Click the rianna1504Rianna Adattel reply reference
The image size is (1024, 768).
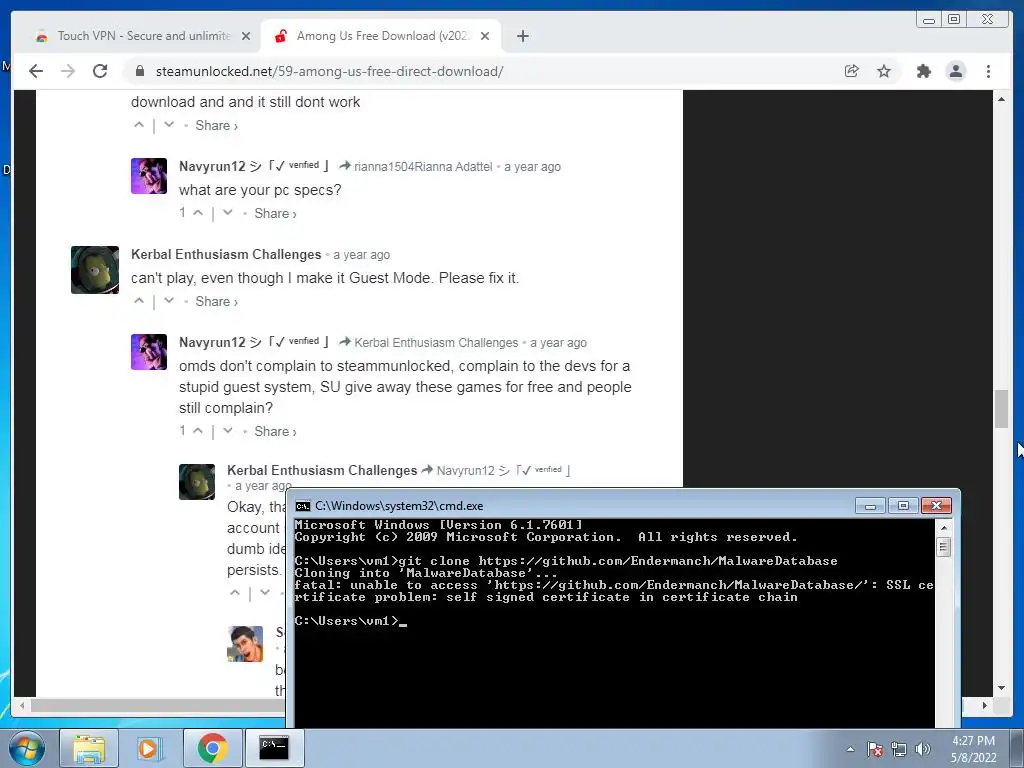[x=423, y=167]
